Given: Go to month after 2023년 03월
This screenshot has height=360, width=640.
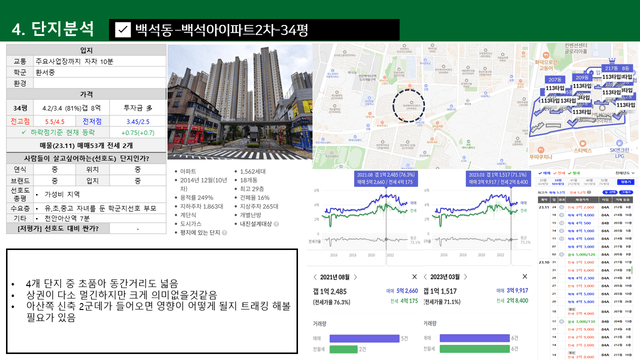Looking at the screenshot, I should pos(465,277).
